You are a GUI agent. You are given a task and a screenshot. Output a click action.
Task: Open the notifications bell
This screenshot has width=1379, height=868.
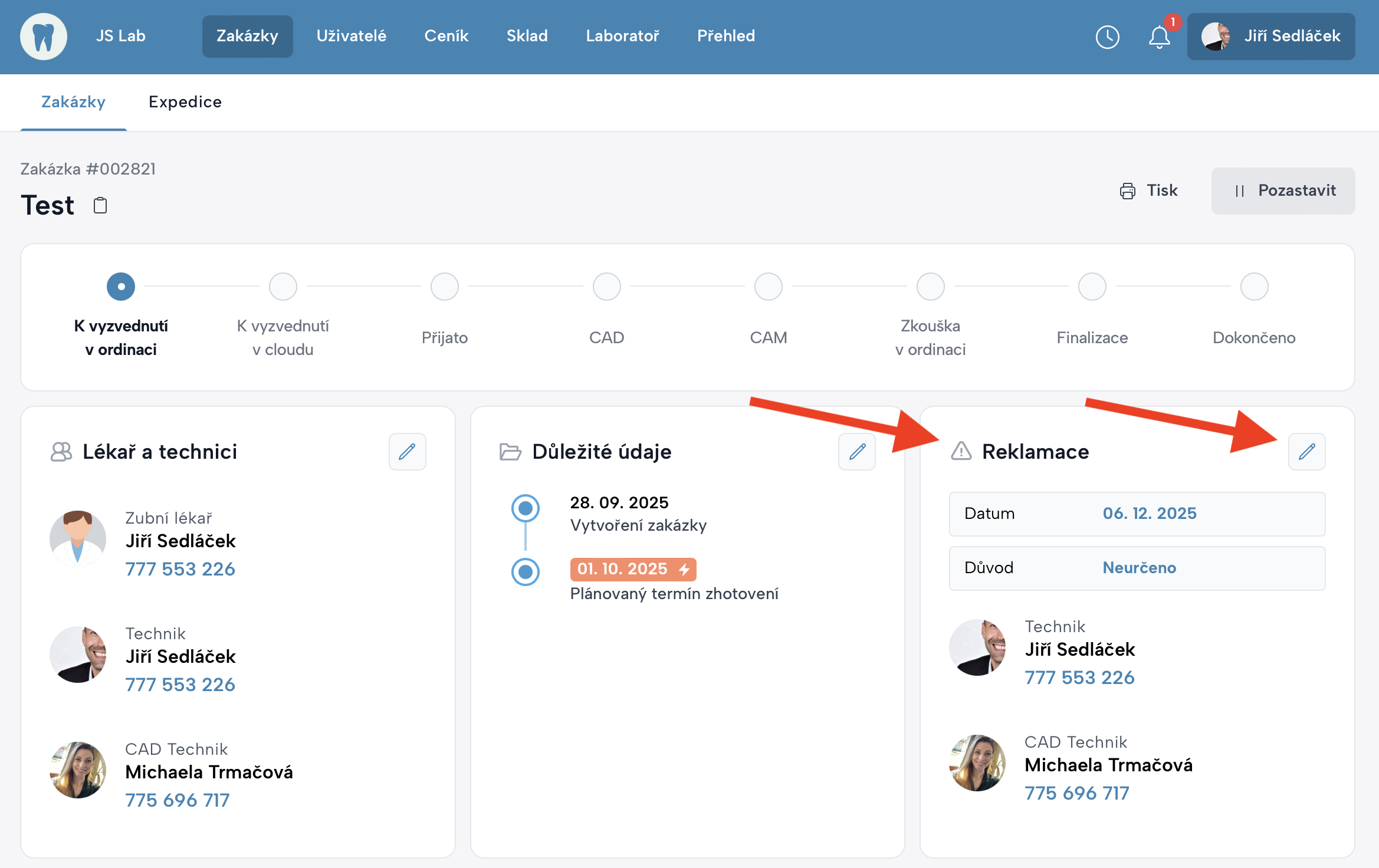1159,37
